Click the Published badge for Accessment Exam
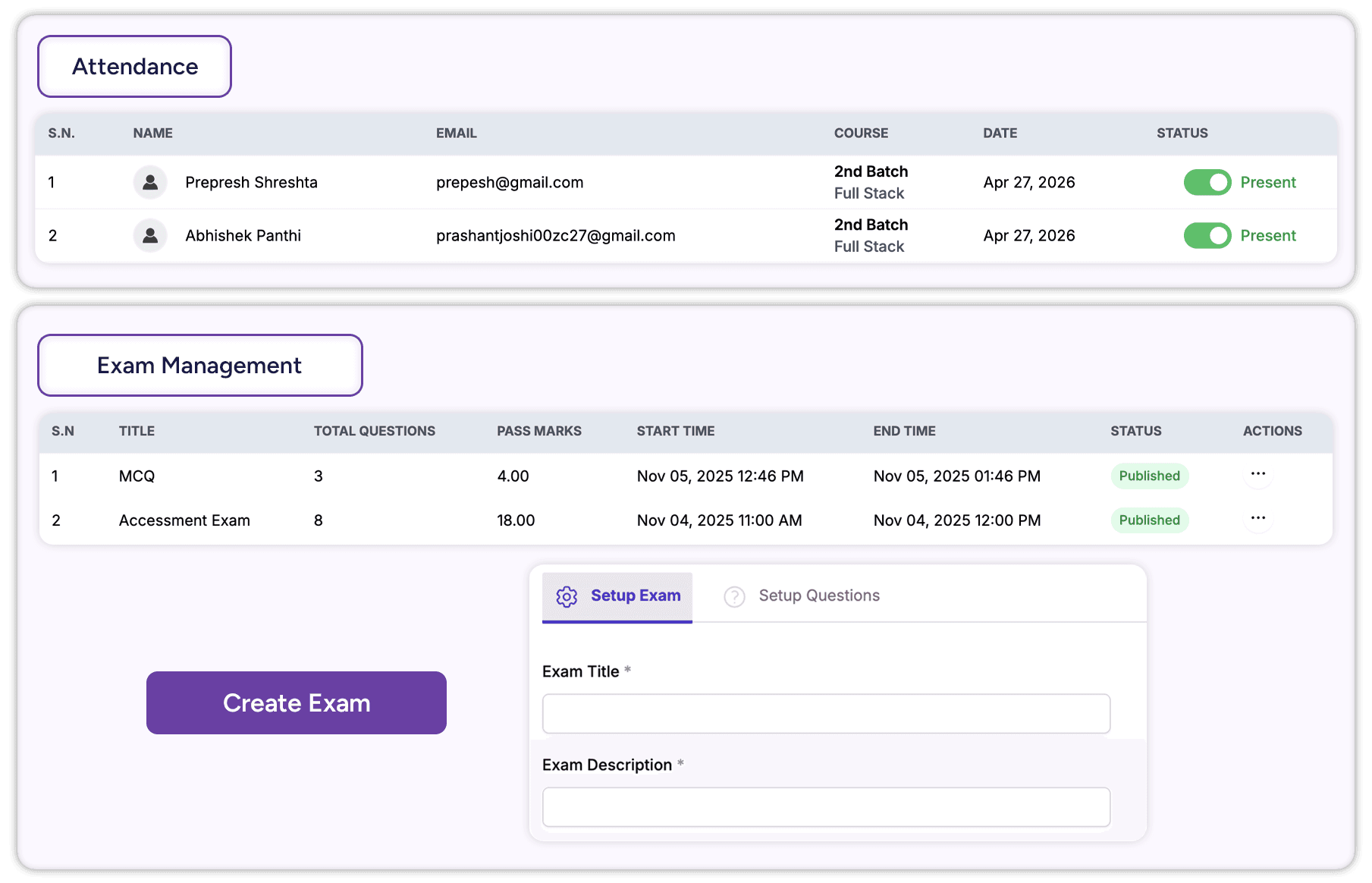Image resolution: width=1372 pixels, height=883 pixels. point(1149,520)
